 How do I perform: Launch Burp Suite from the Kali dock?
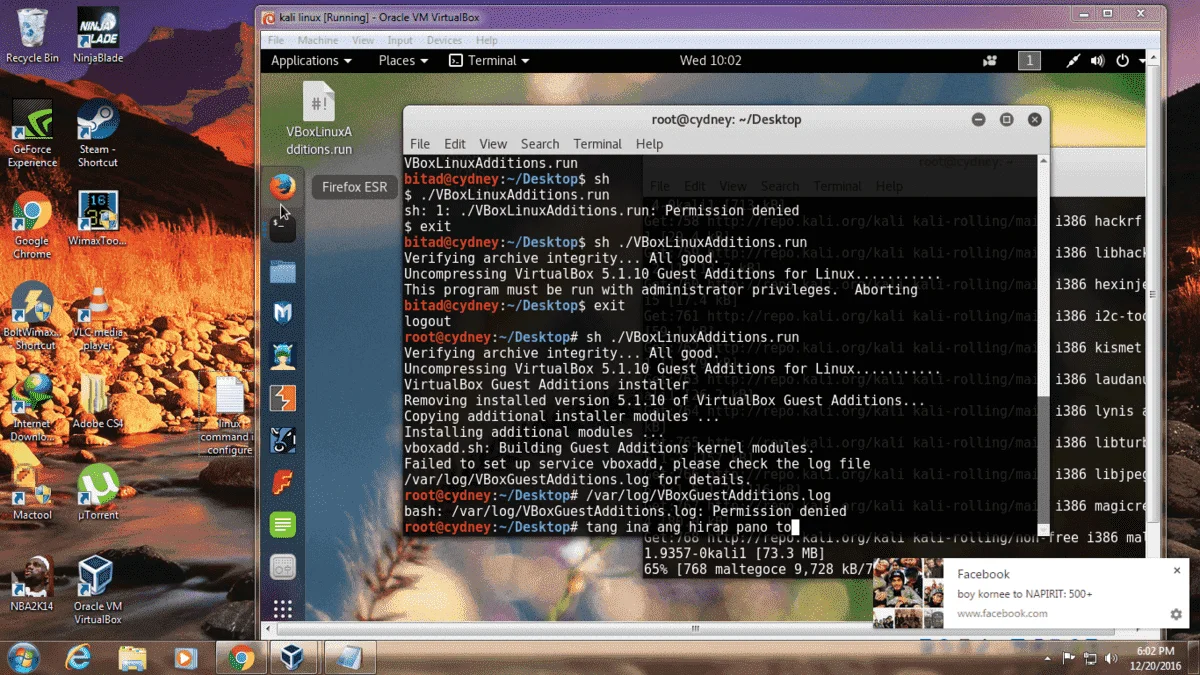click(x=283, y=397)
